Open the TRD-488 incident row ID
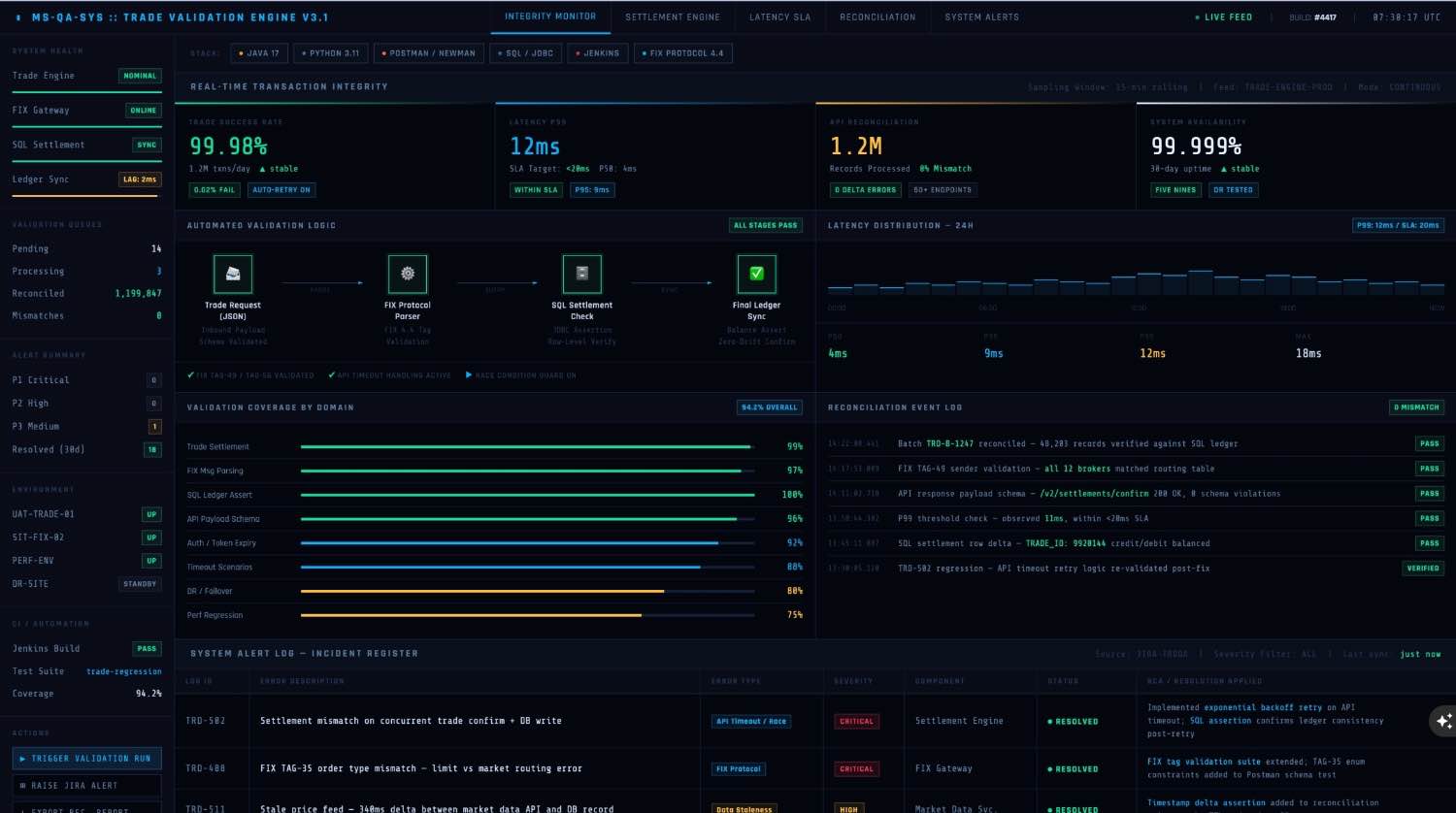Viewport: 1456px width, 813px height. click(206, 768)
